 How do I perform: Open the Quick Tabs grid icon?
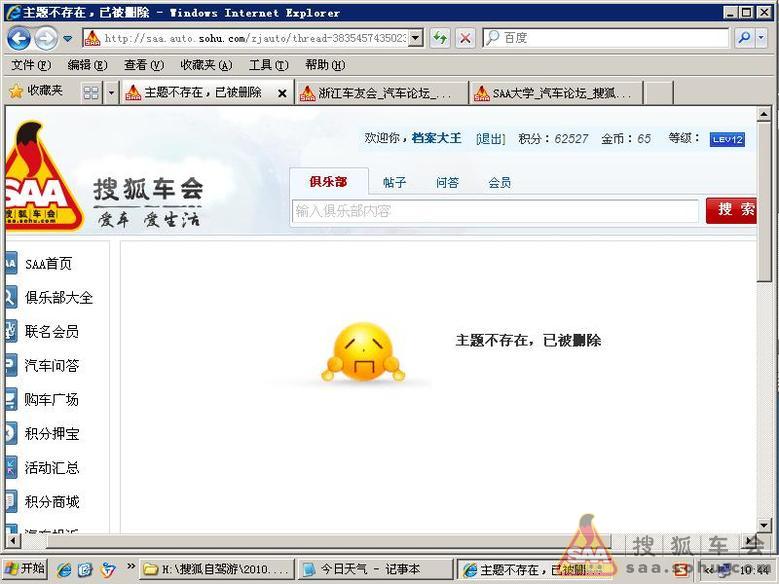click(x=91, y=92)
